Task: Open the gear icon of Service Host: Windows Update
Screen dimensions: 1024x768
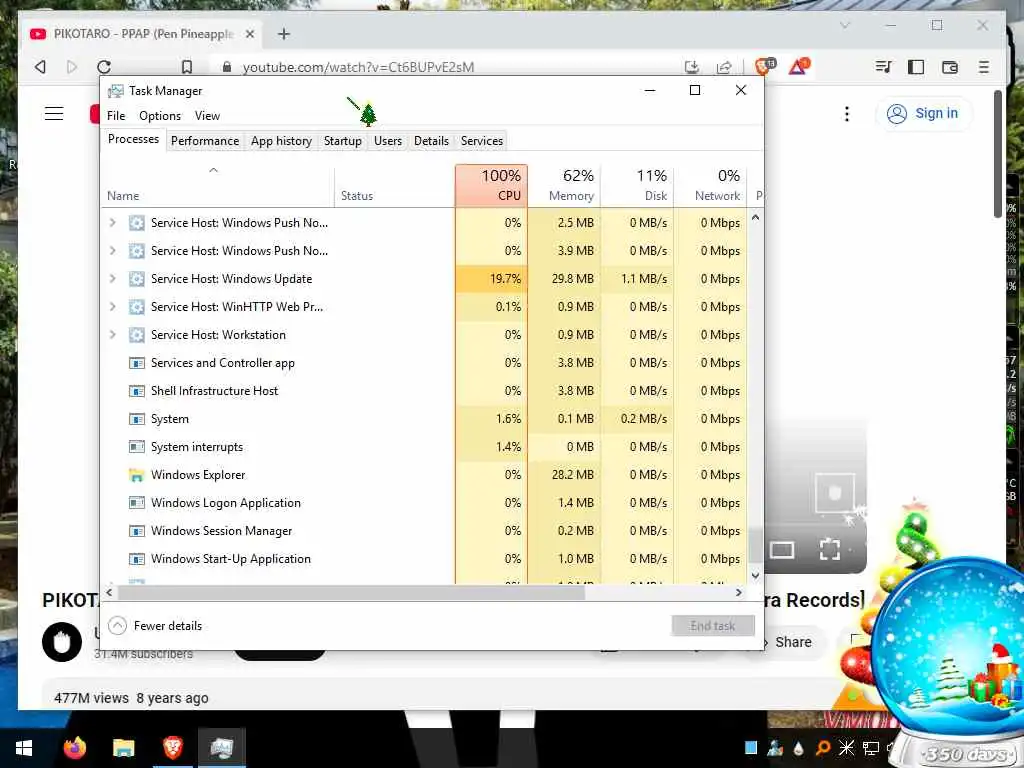Action: pos(136,279)
